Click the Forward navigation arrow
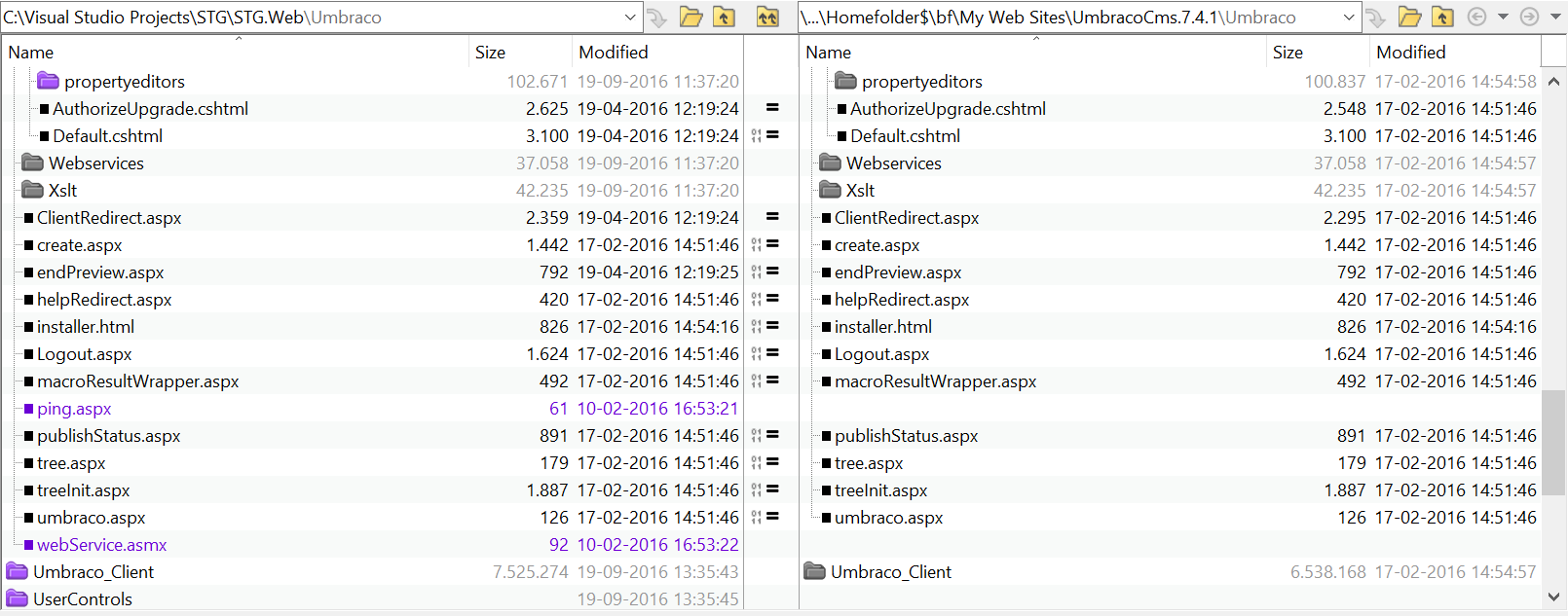Viewport: 1568px width, 616px height. tap(1529, 17)
